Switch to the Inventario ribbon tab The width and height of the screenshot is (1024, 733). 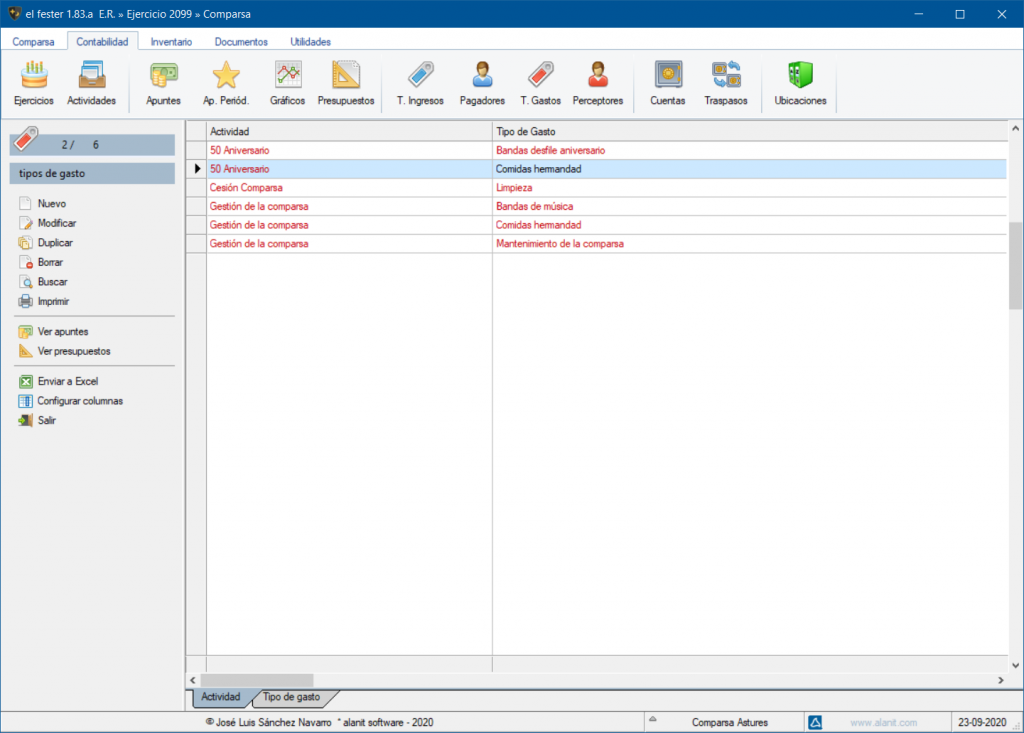[x=171, y=42]
